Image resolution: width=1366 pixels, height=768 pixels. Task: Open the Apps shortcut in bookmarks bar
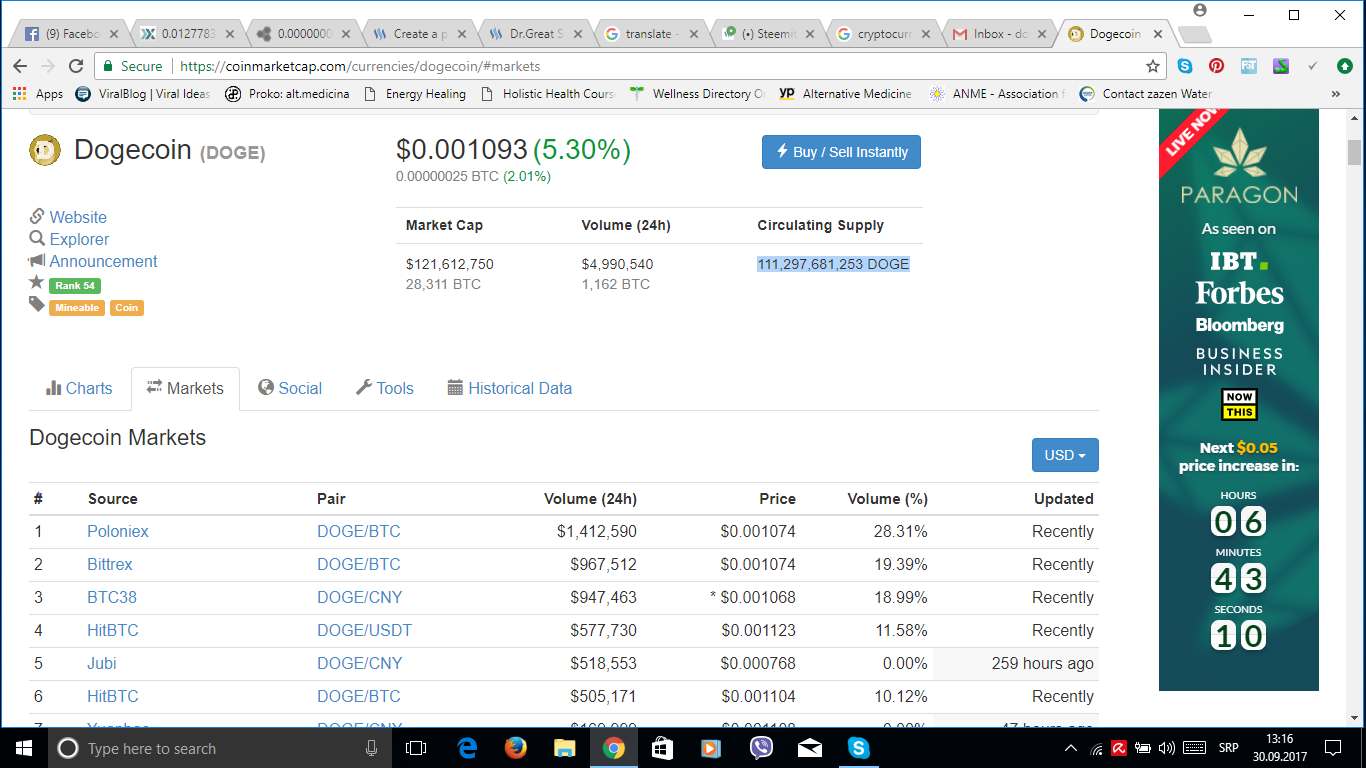pos(37,94)
